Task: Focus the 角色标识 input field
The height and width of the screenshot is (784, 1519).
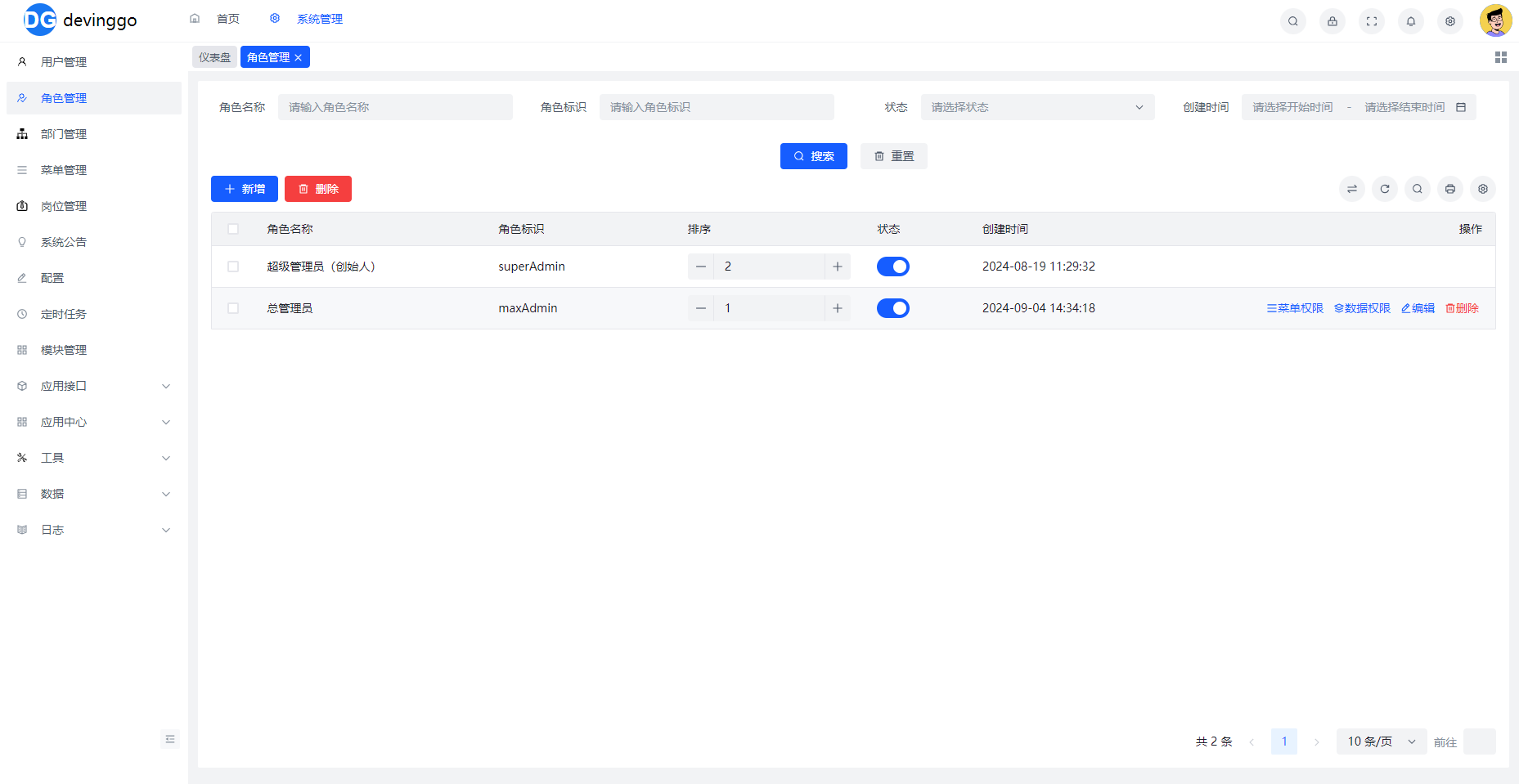Action: (717, 107)
